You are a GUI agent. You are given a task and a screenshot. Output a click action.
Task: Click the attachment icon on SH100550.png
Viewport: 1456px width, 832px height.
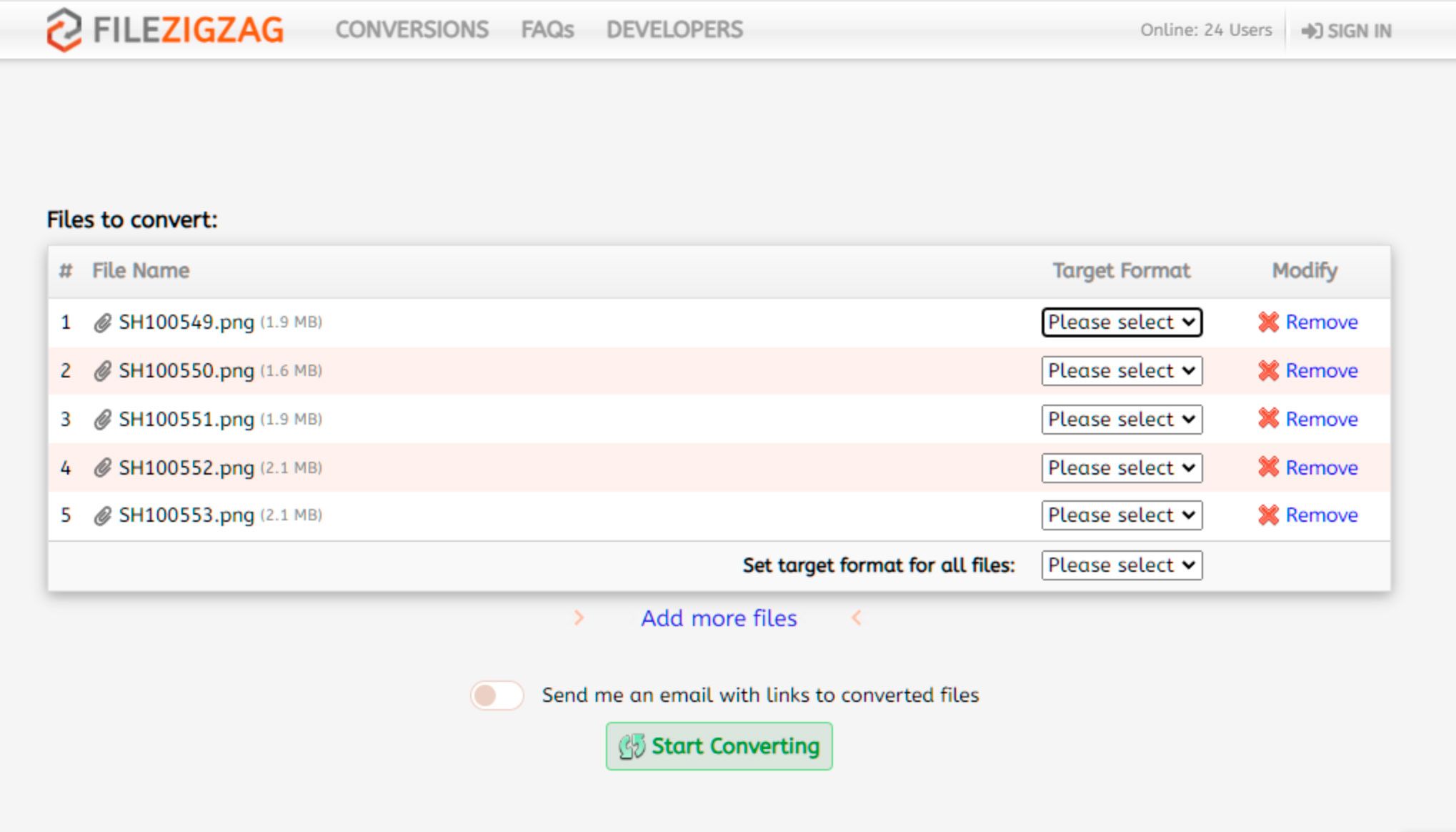[x=100, y=370]
